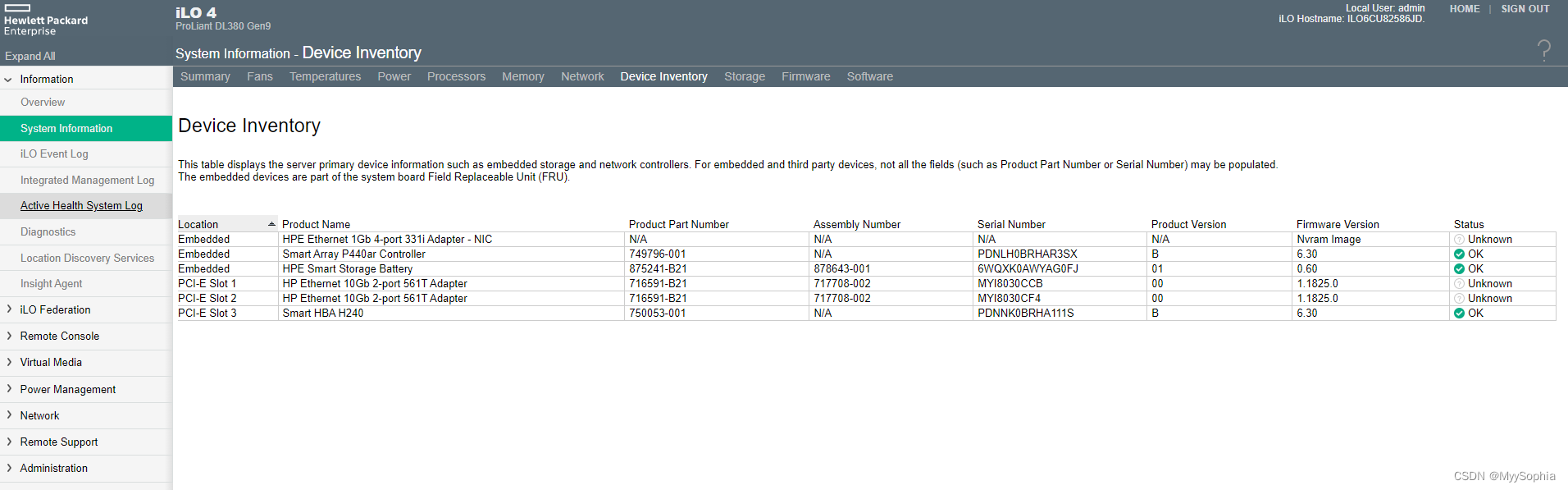Collapse the Information section
This screenshot has width=1568, height=490.
click(8, 80)
